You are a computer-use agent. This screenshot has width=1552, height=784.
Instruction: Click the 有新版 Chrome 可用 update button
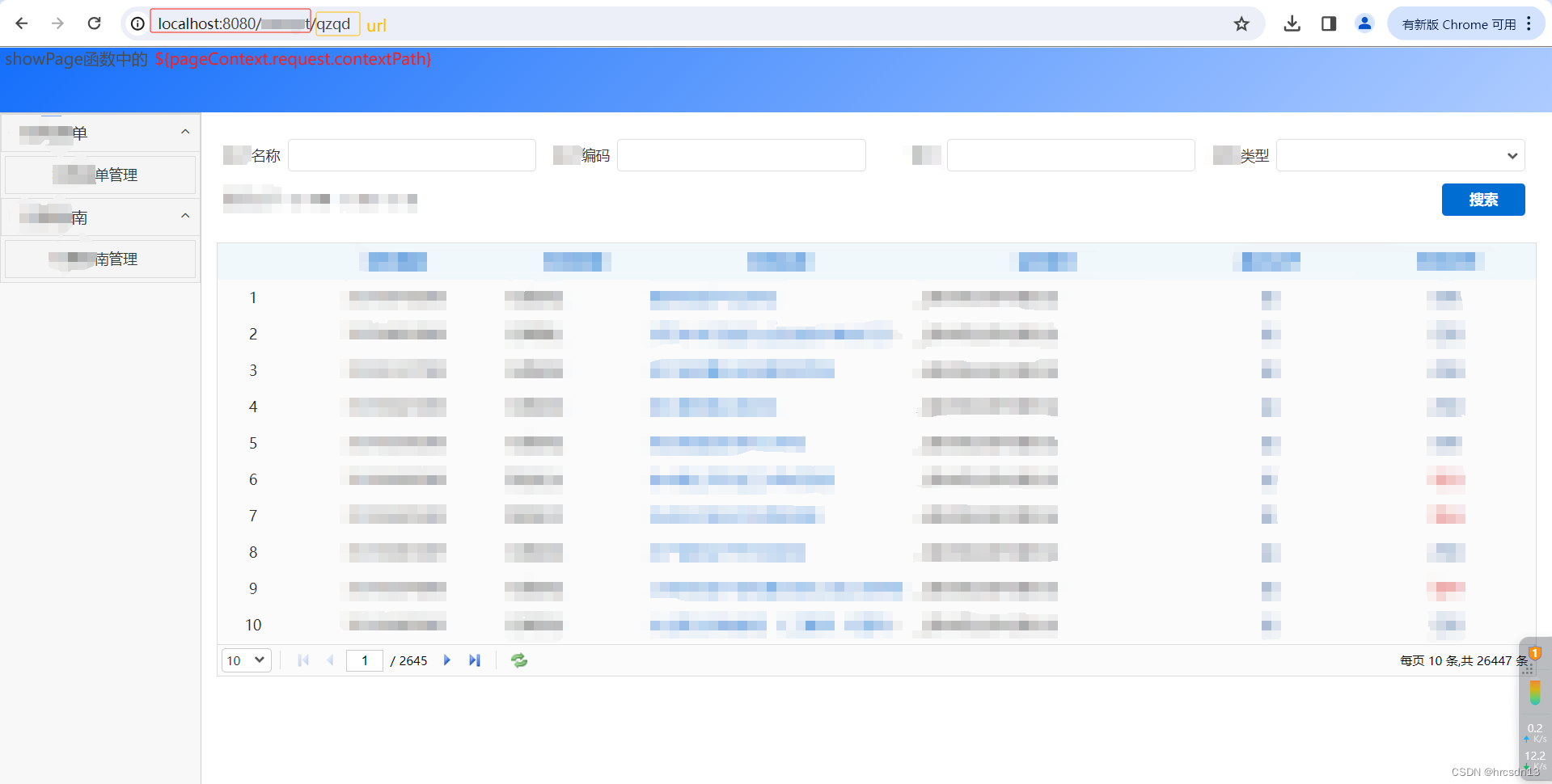pyautogui.click(x=1456, y=23)
